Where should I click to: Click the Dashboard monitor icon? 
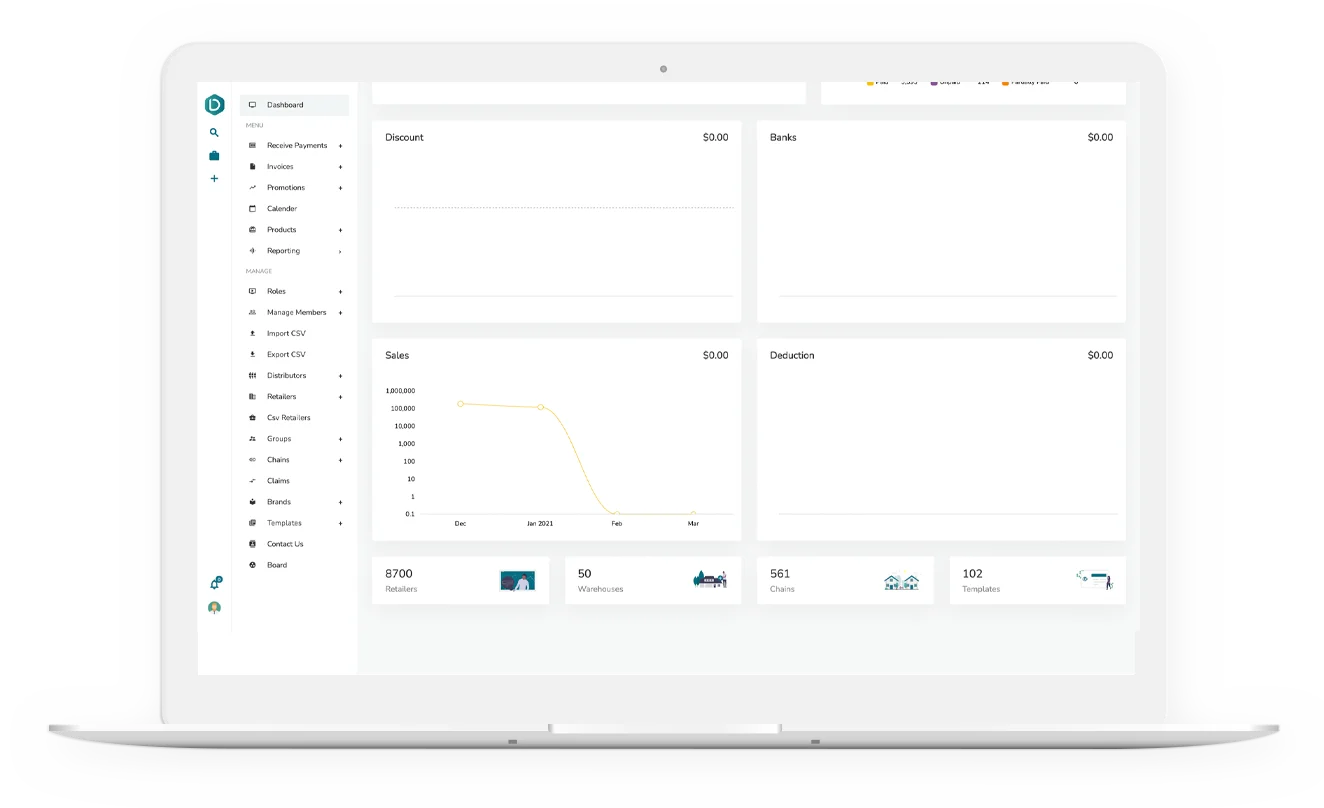(x=252, y=105)
